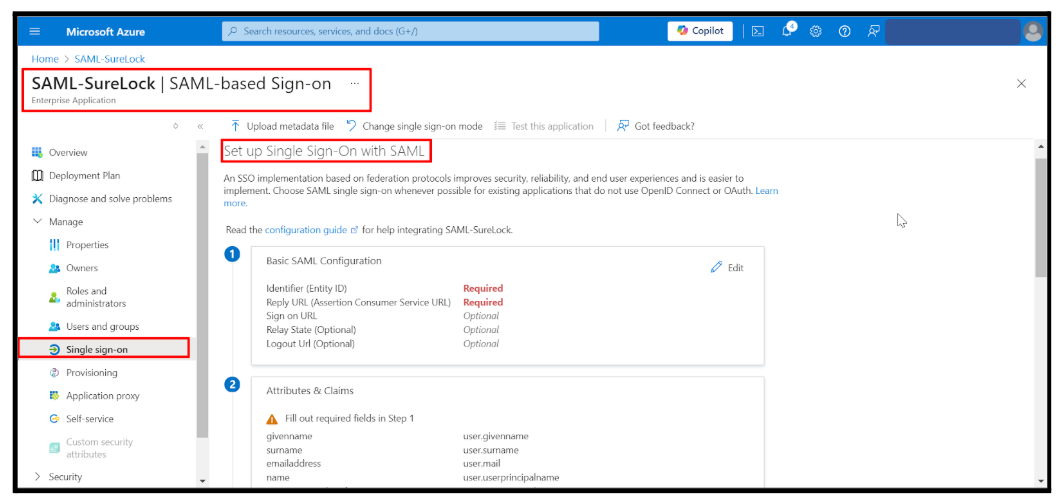Image resolution: width=1060 pixels, height=504 pixels.
Task: Open the notifications bell
Action: click(787, 31)
